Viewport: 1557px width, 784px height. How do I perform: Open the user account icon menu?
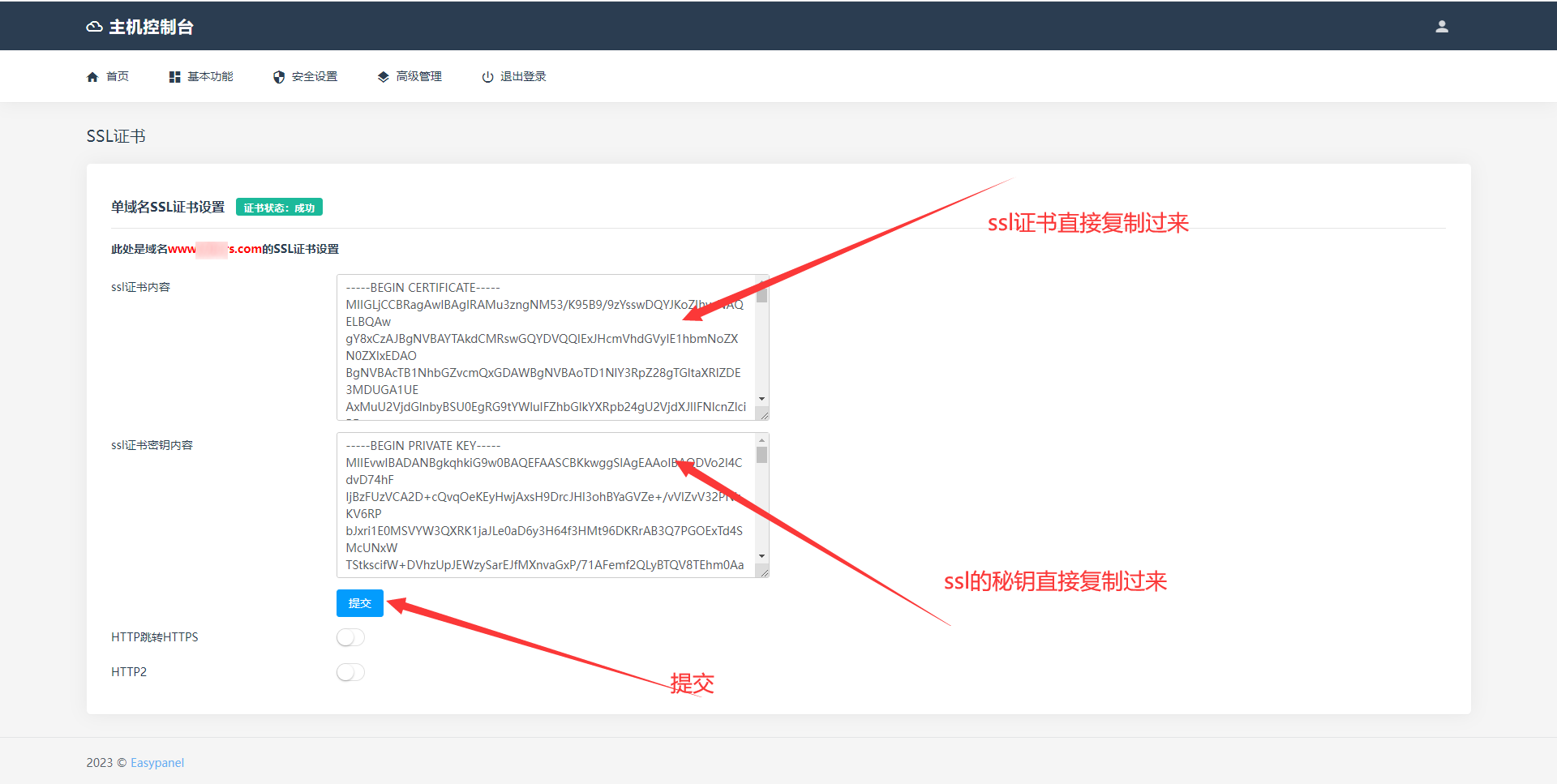coord(1441,27)
